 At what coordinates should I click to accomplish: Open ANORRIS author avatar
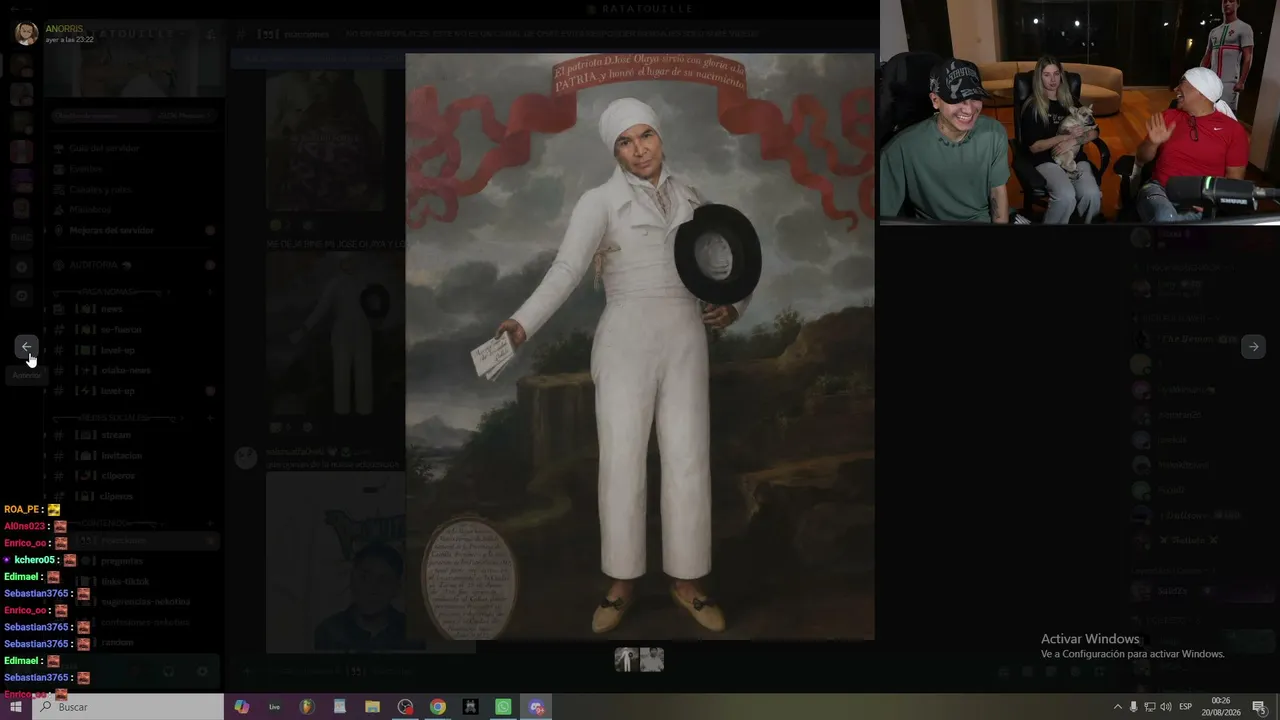(x=26, y=33)
